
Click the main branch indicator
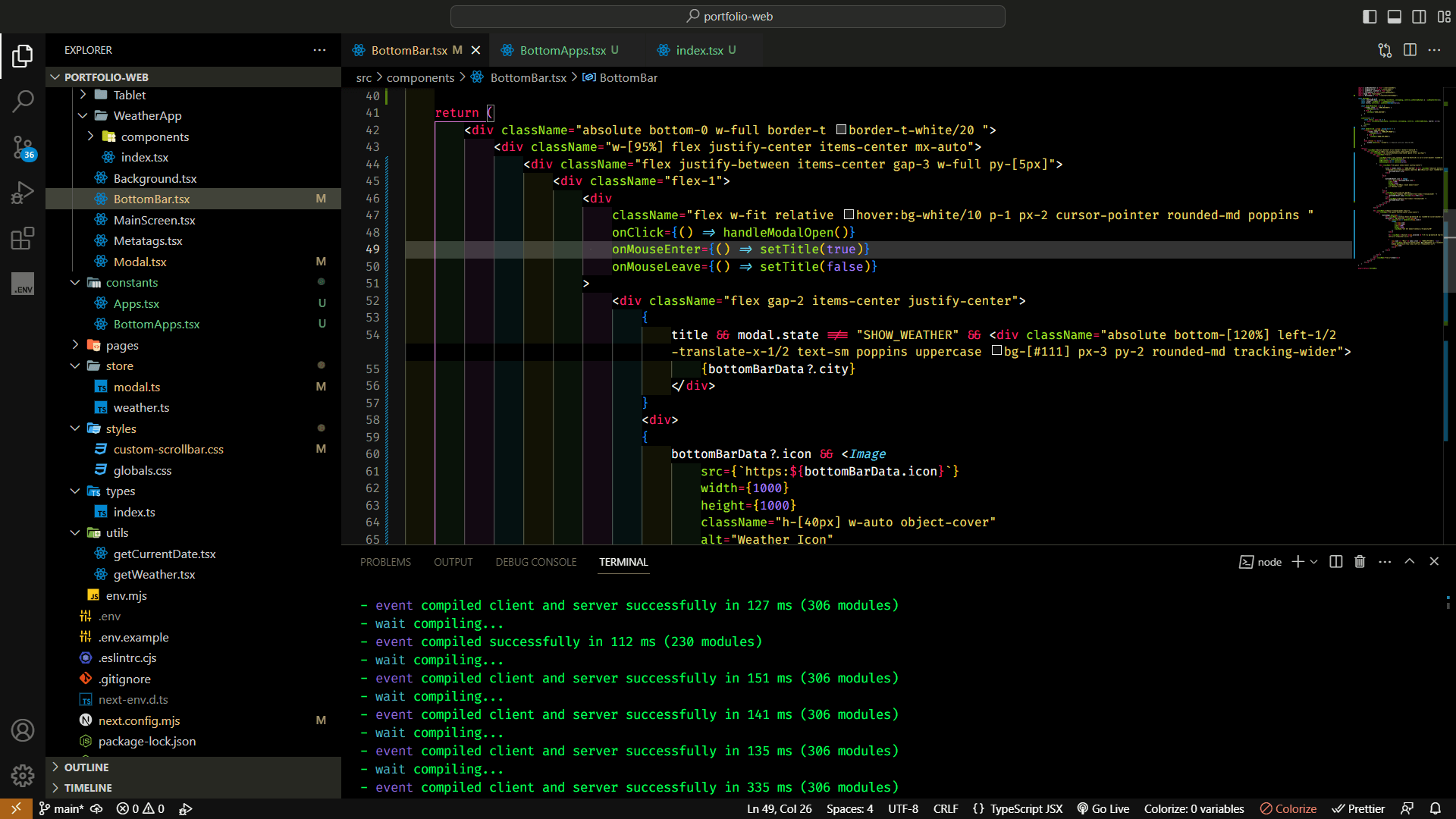pos(61,808)
